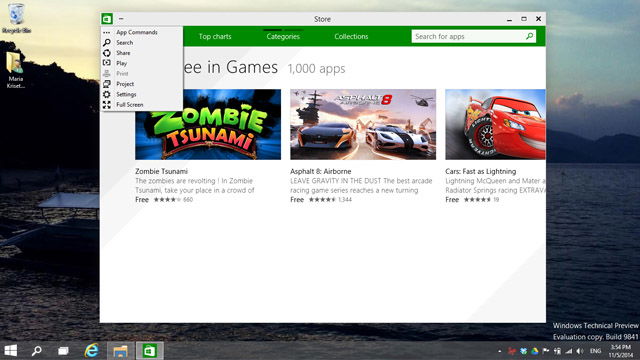Click the Dropbox tray icon
This screenshot has width=640, height=360.
523,351
